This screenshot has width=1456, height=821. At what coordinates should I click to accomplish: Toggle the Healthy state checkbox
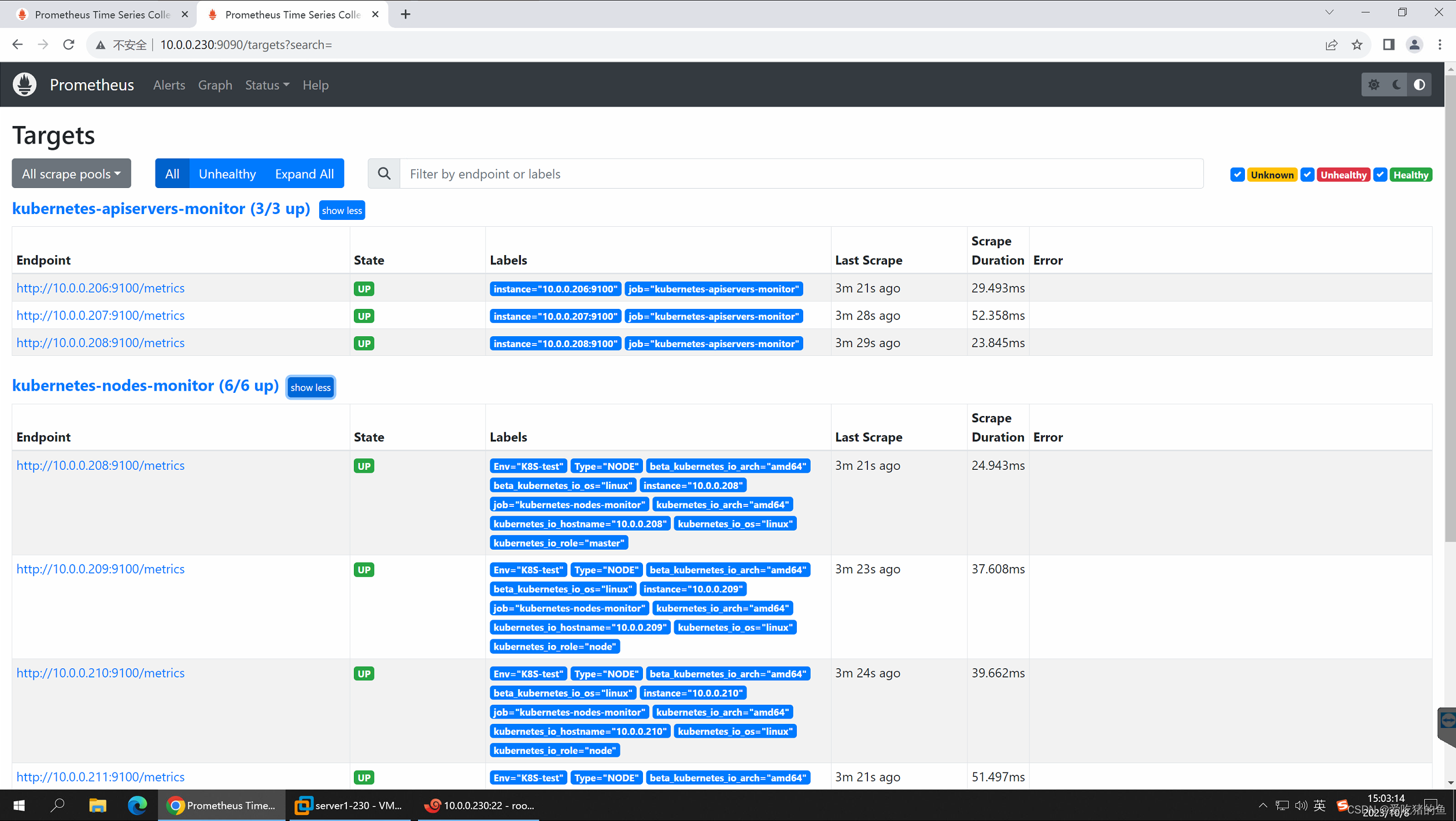point(1380,174)
